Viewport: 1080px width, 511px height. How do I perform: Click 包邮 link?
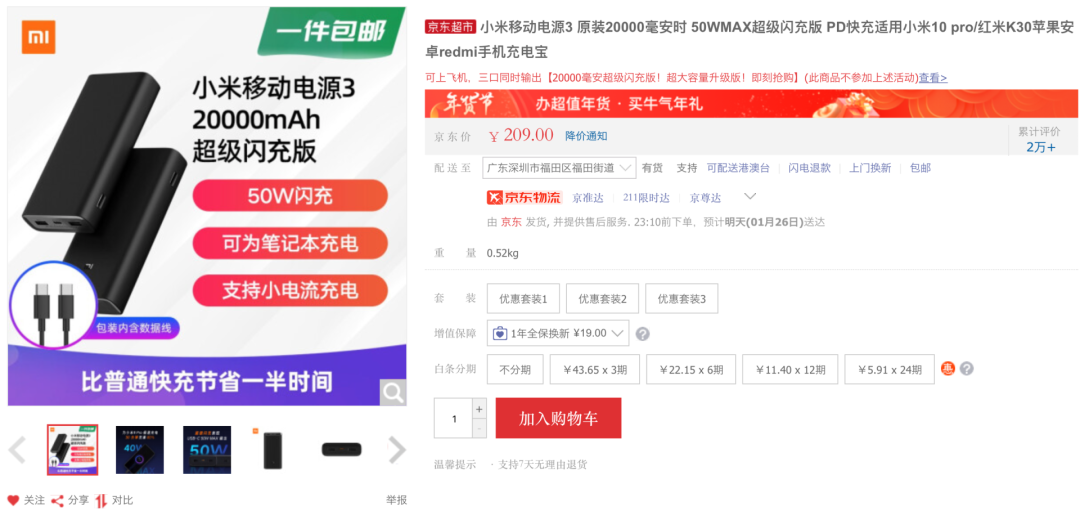point(920,168)
